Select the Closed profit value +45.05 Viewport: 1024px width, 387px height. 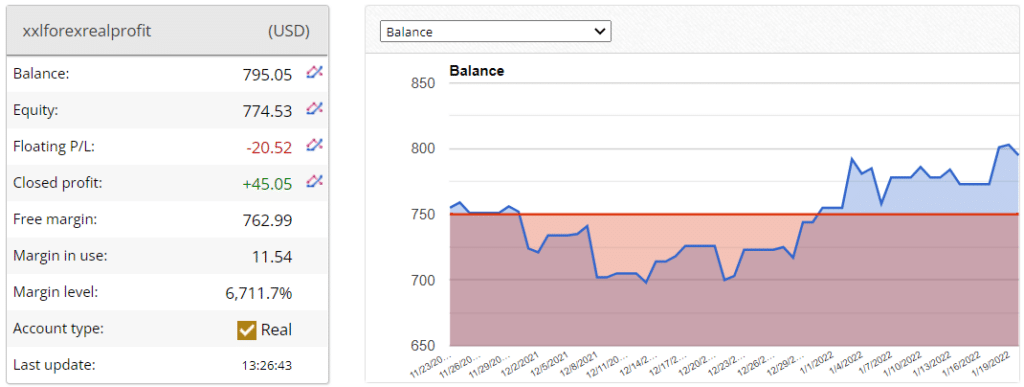pos(267,185)
